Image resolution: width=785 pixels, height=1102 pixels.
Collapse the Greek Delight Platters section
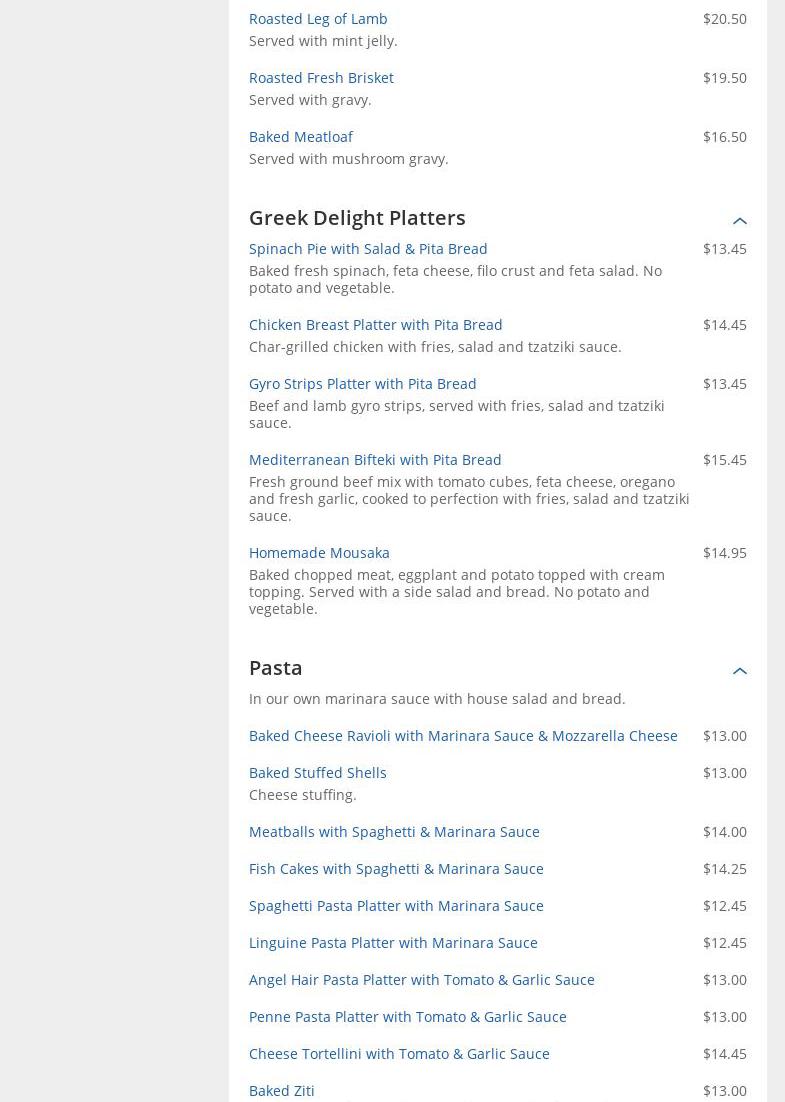pyautogui.click(x=739, y=221)
